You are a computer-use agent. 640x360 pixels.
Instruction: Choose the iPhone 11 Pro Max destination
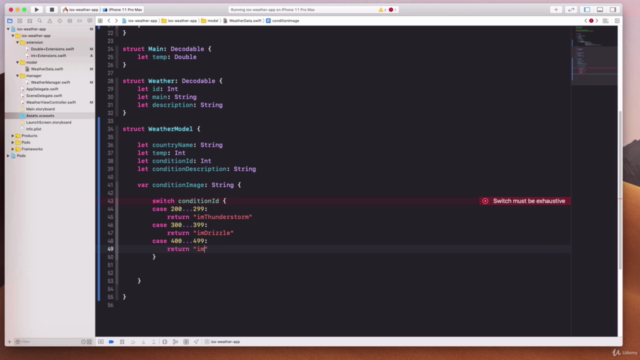pos(122,9)
